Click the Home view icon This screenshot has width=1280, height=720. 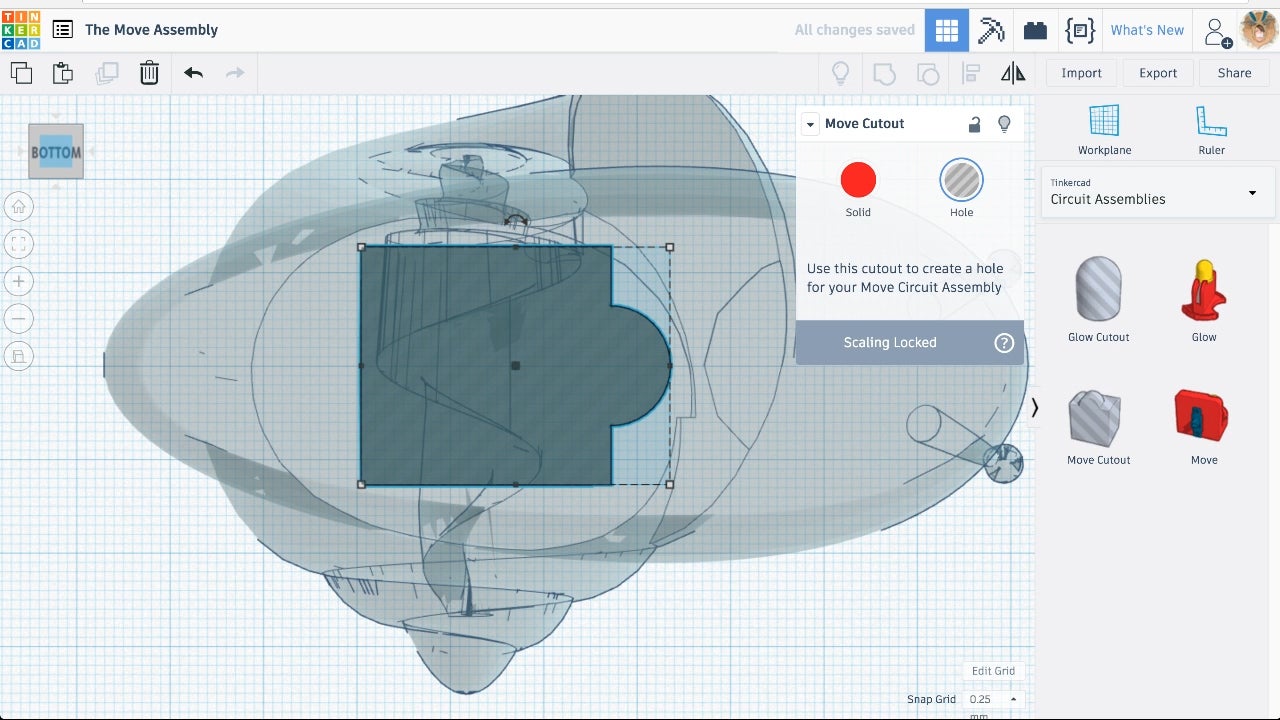coord(19,207)
